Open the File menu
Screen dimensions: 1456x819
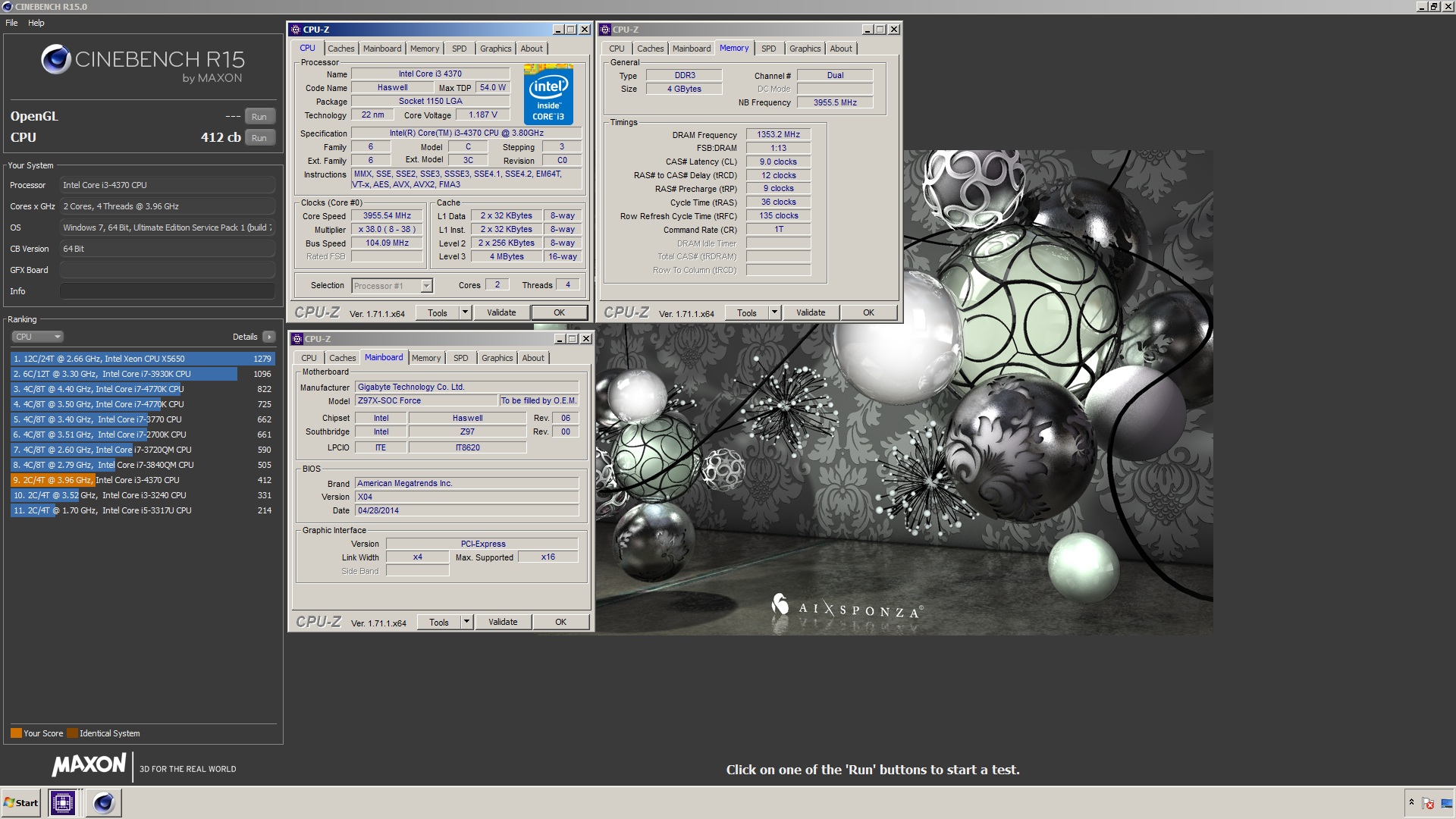[x=11, y=23]
